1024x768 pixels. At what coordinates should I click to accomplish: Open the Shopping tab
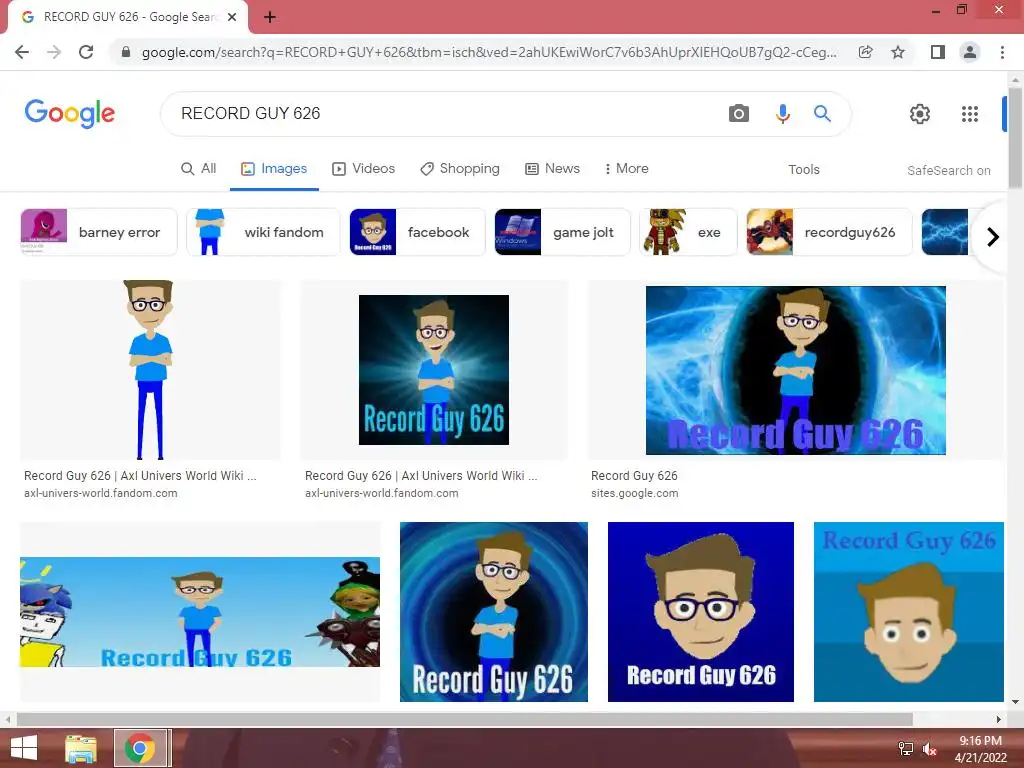(460, 168)
